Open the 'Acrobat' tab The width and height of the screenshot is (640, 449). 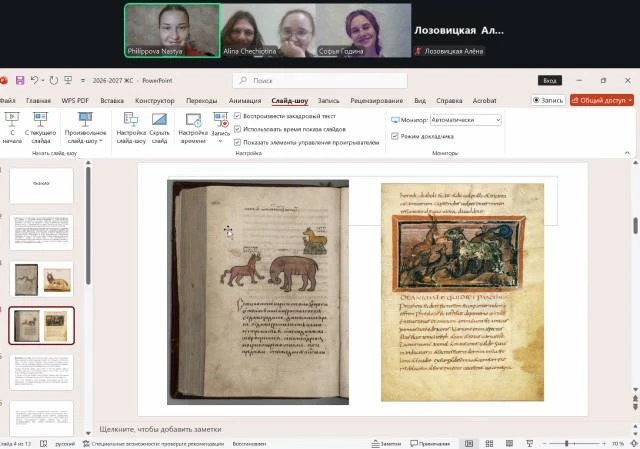pos(484,100)
